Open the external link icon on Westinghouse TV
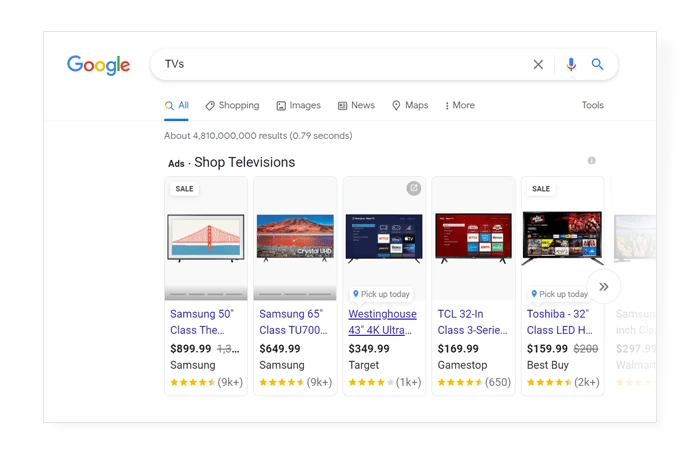This screenshot has width=700, height=454. 414,188
